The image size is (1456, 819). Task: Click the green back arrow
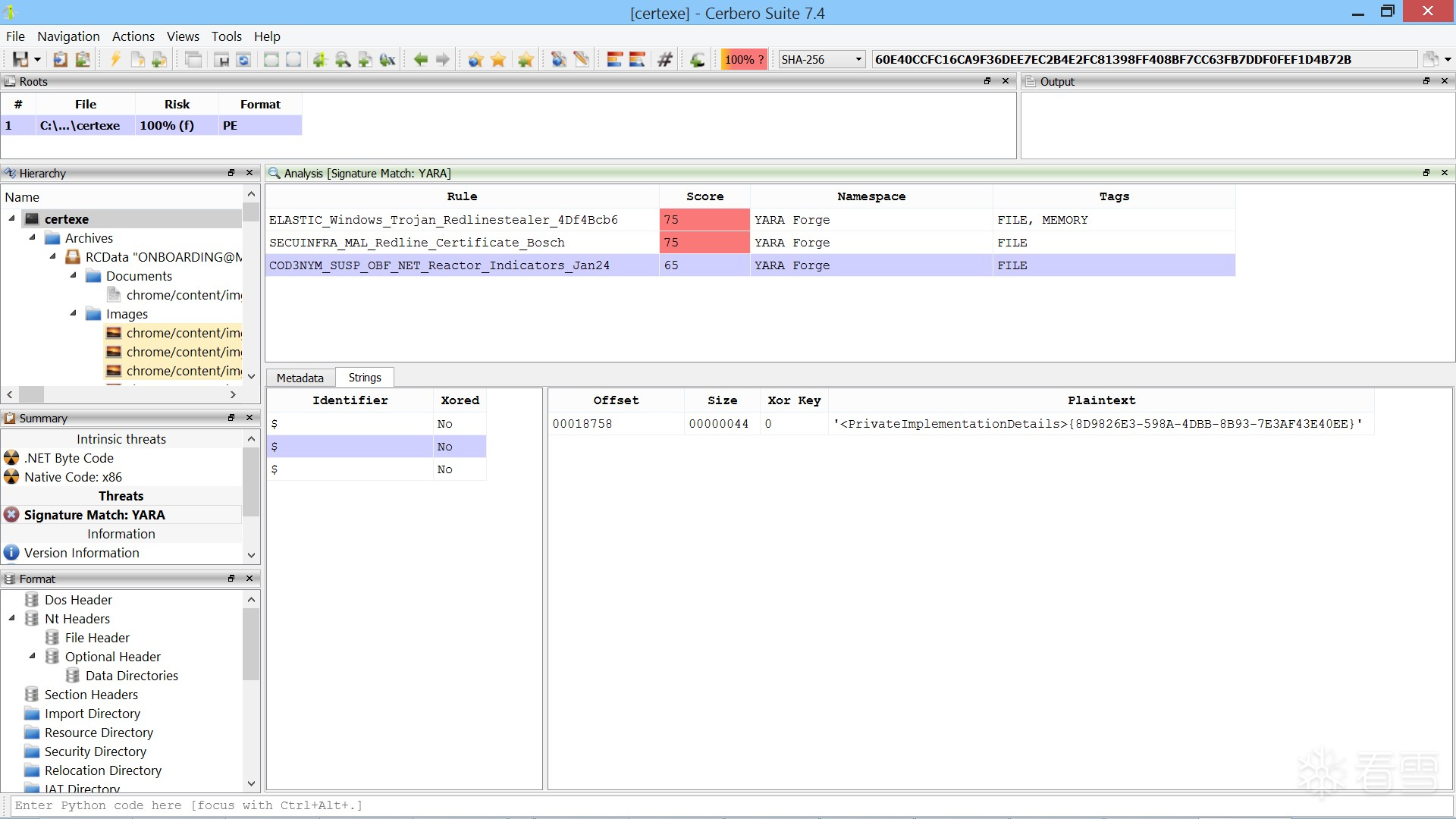[x=421, y=59]
